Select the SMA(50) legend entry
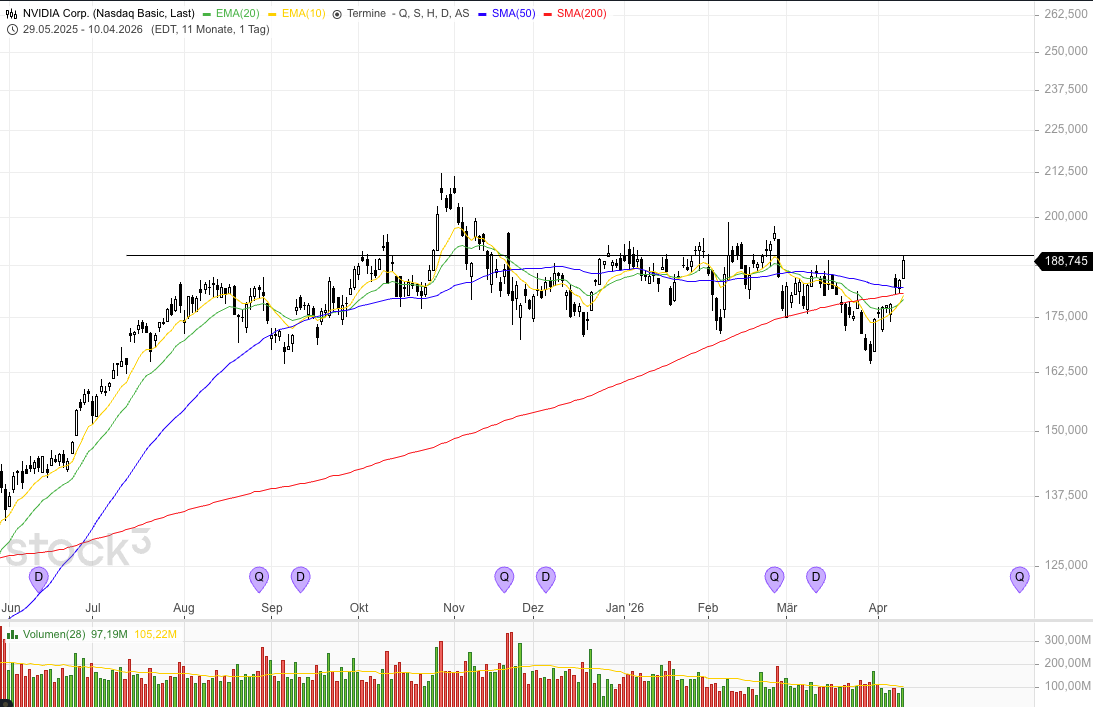Viewport: 1093px width, 707px height. click(507, 13)
